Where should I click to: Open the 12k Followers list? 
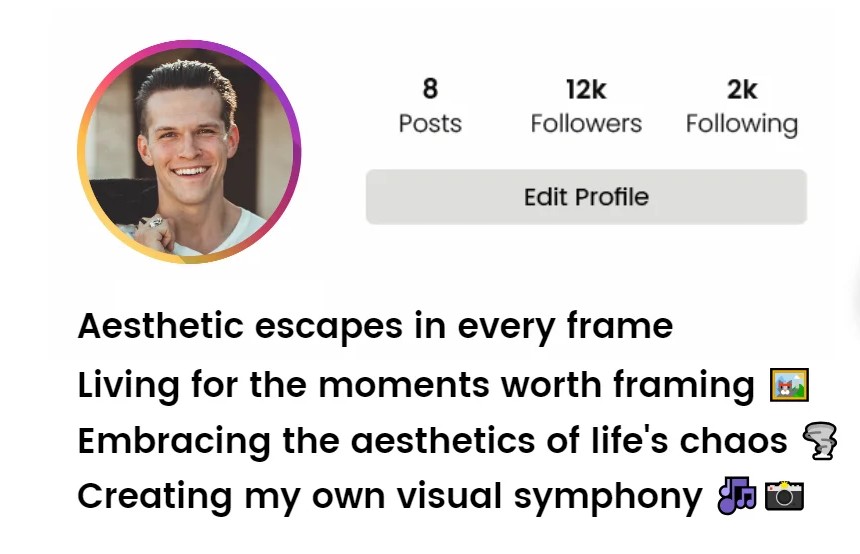pyautogui.click(x=586, y=106)
